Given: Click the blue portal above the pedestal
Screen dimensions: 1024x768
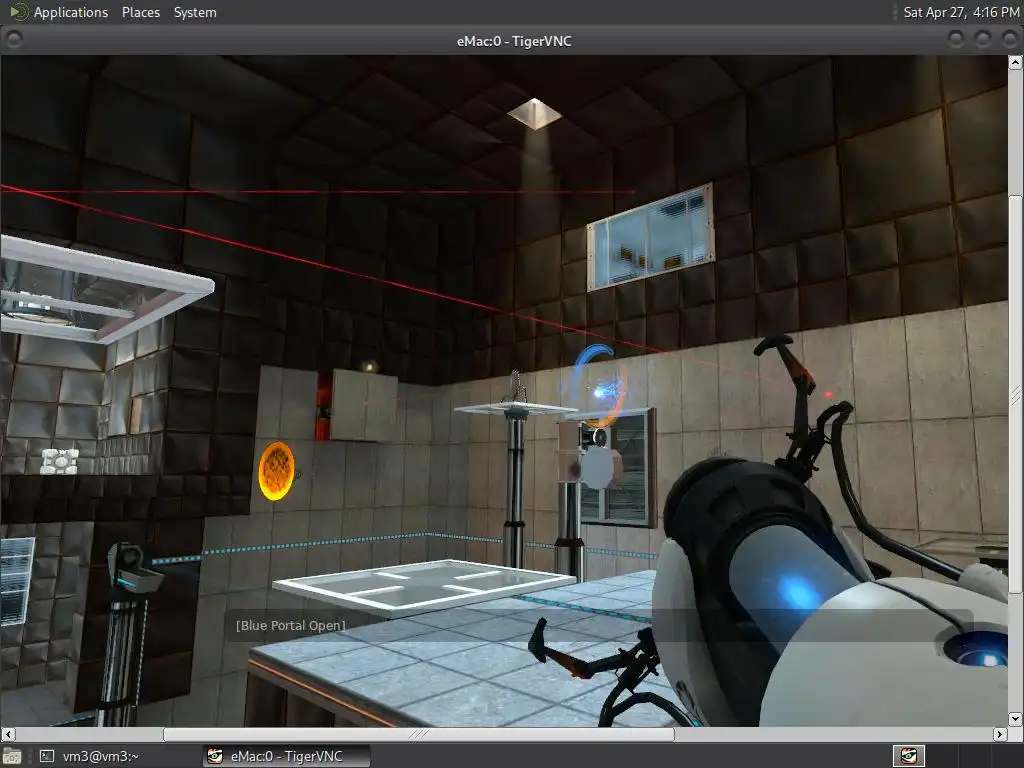Looking at the screenshot, I should coord(598,387).
